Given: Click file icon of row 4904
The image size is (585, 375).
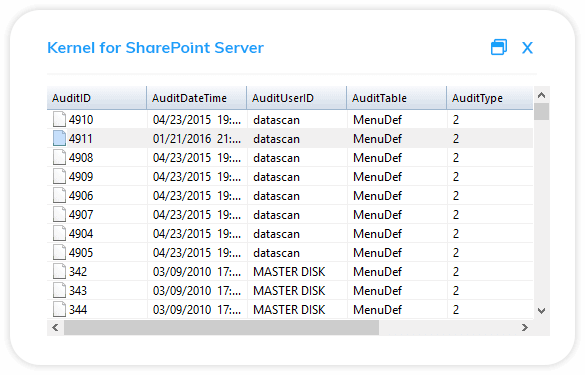Looking at the screenshot, I should pos(59,234).
